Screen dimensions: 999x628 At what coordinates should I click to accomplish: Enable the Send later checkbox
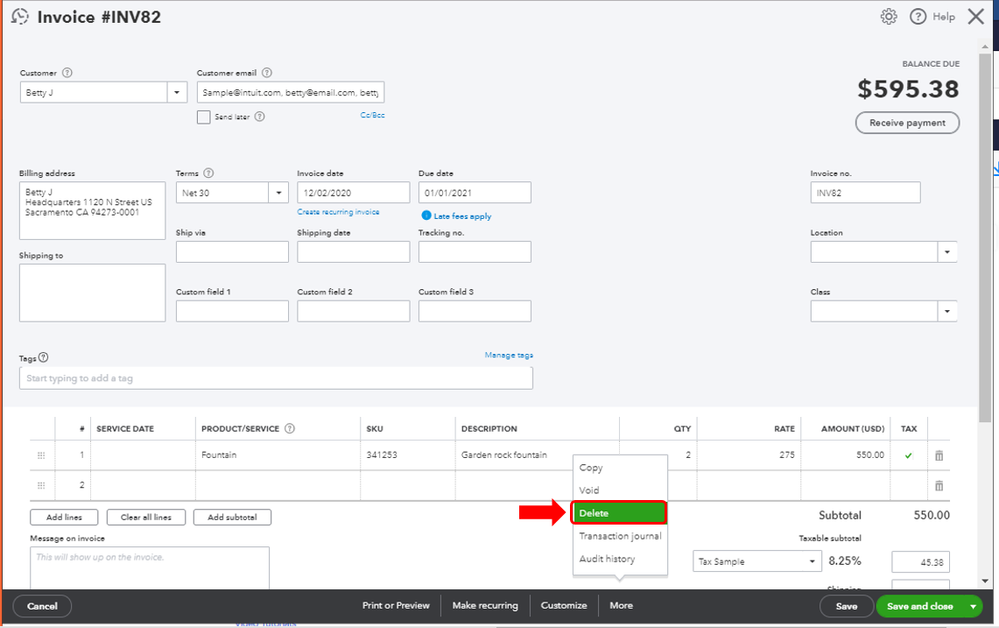tap(204, 117)
